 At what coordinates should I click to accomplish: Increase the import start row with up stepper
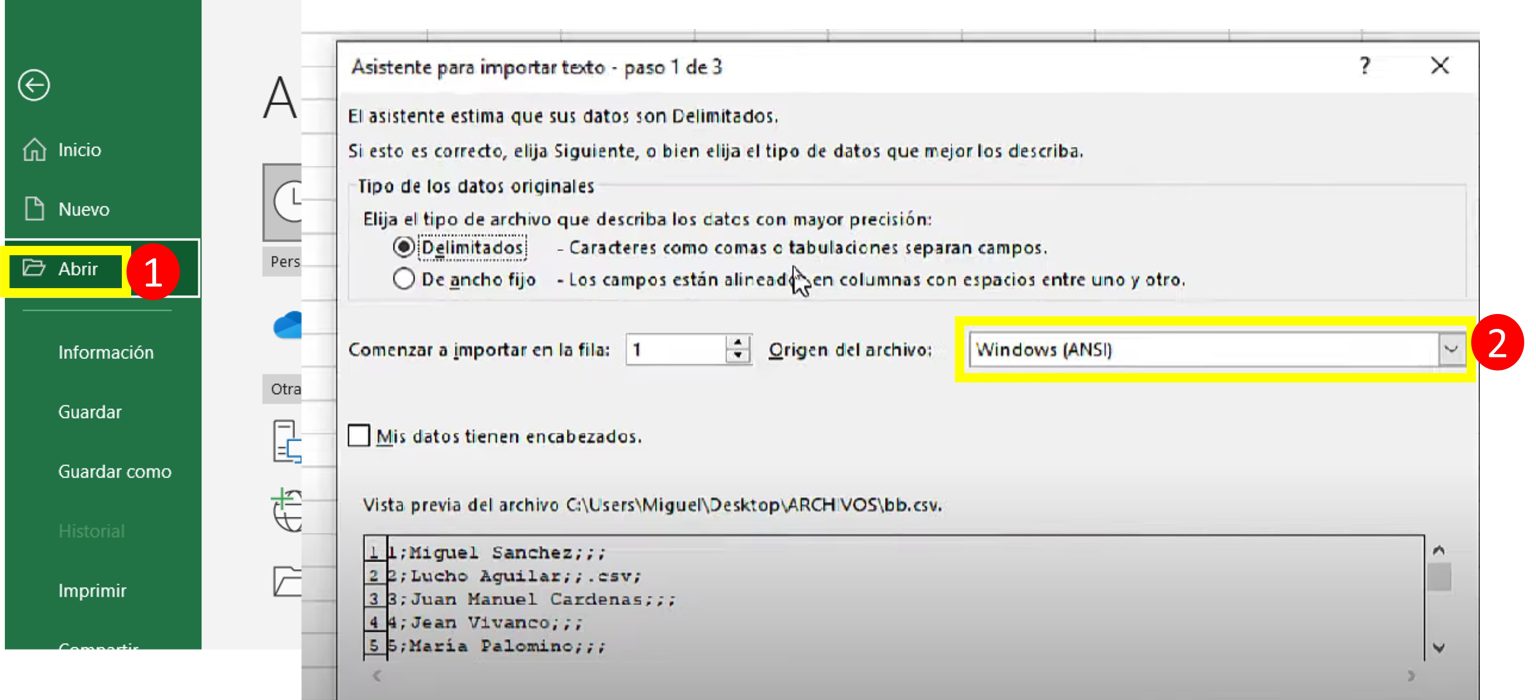[x=737, y=343]
